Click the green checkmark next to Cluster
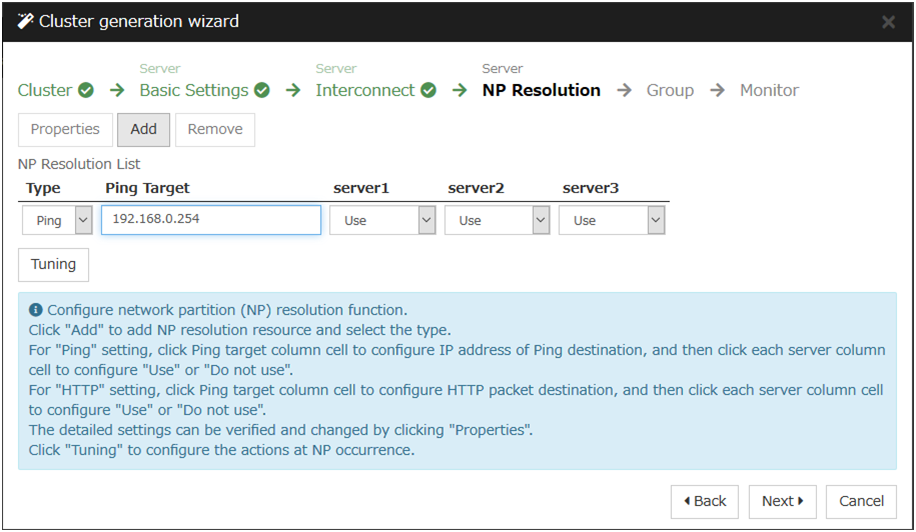The image size is (916, 532). click(86, 90)
